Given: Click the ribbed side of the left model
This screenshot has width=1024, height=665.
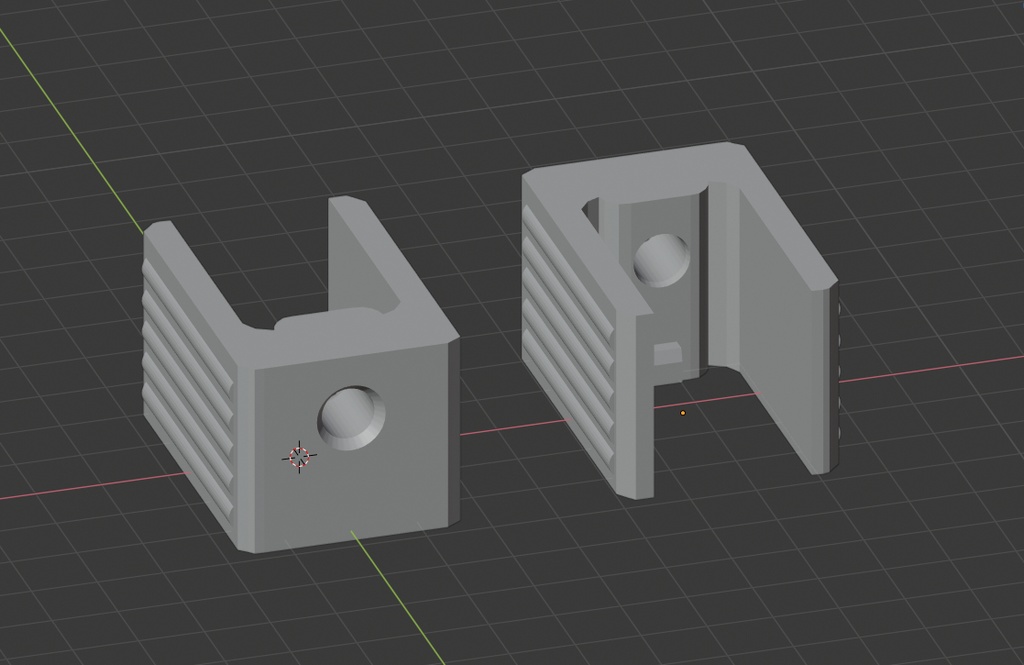Looking at the screenshot, I should (188, 392).
